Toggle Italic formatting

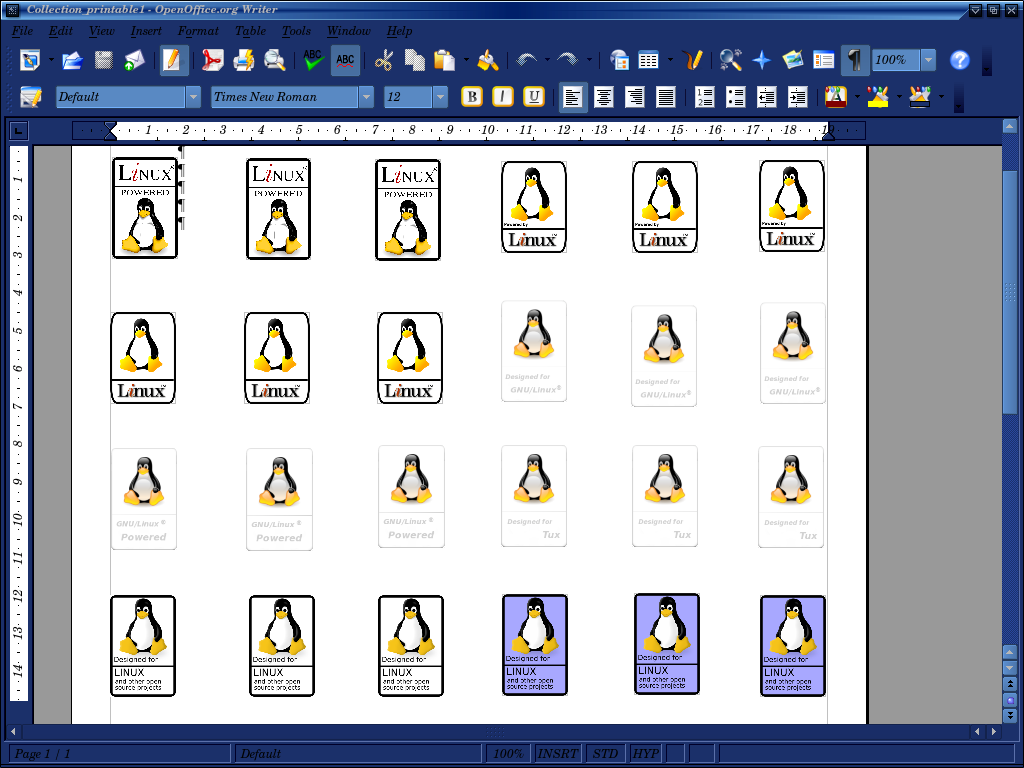click(x=502, y=97)
